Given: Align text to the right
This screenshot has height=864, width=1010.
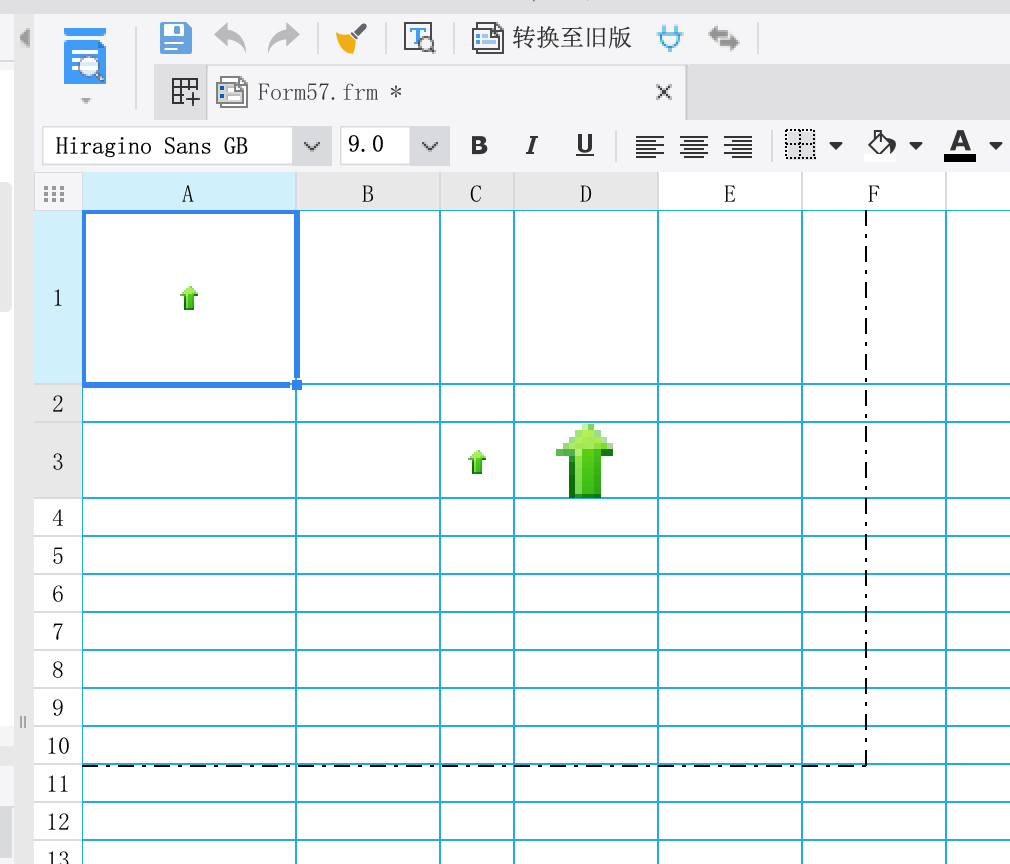Looking at the screenshot, I should tap(738, 146).
